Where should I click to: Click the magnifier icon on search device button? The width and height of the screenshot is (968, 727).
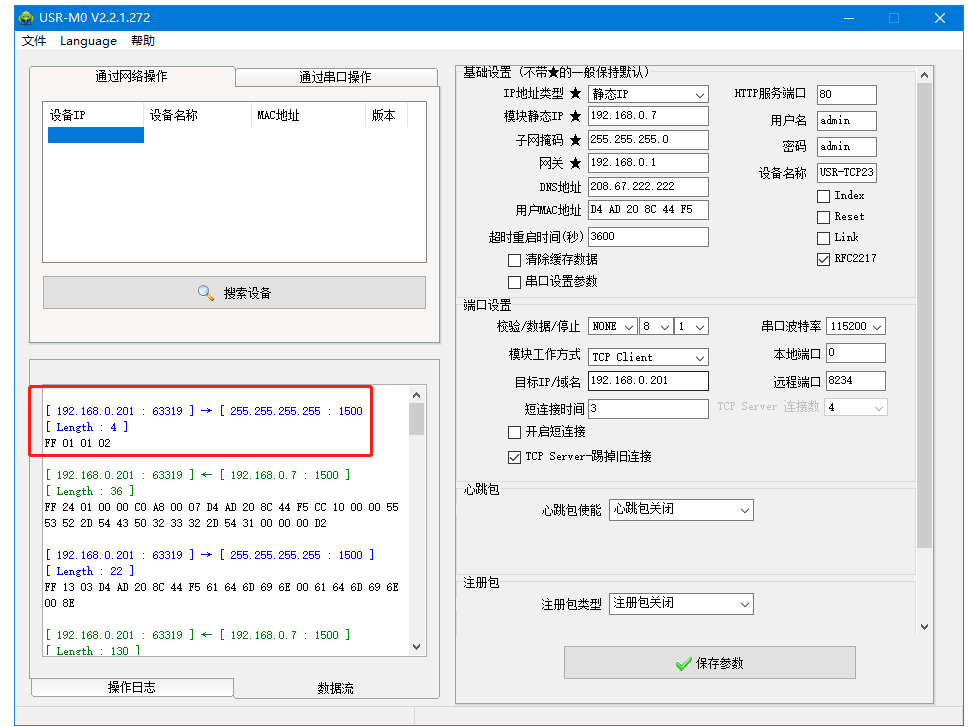tap(206, 293)
